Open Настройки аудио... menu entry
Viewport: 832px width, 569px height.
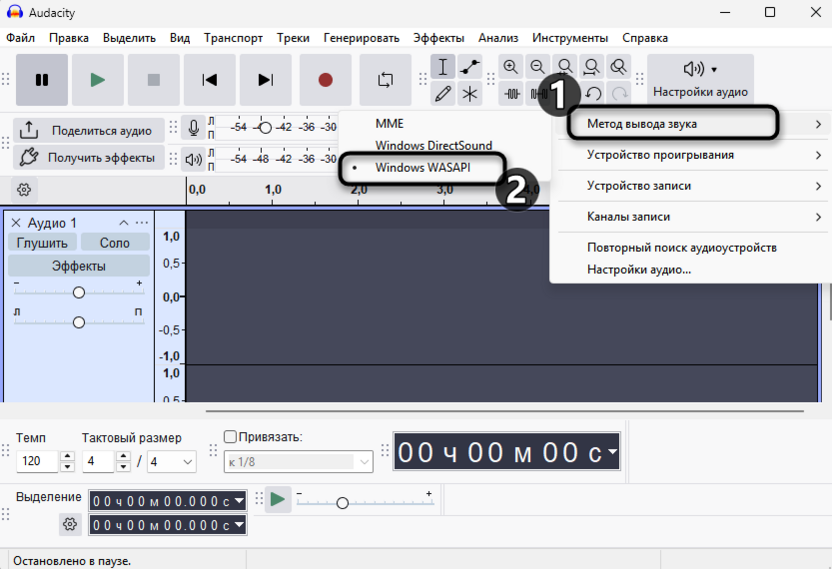point(639,270)
